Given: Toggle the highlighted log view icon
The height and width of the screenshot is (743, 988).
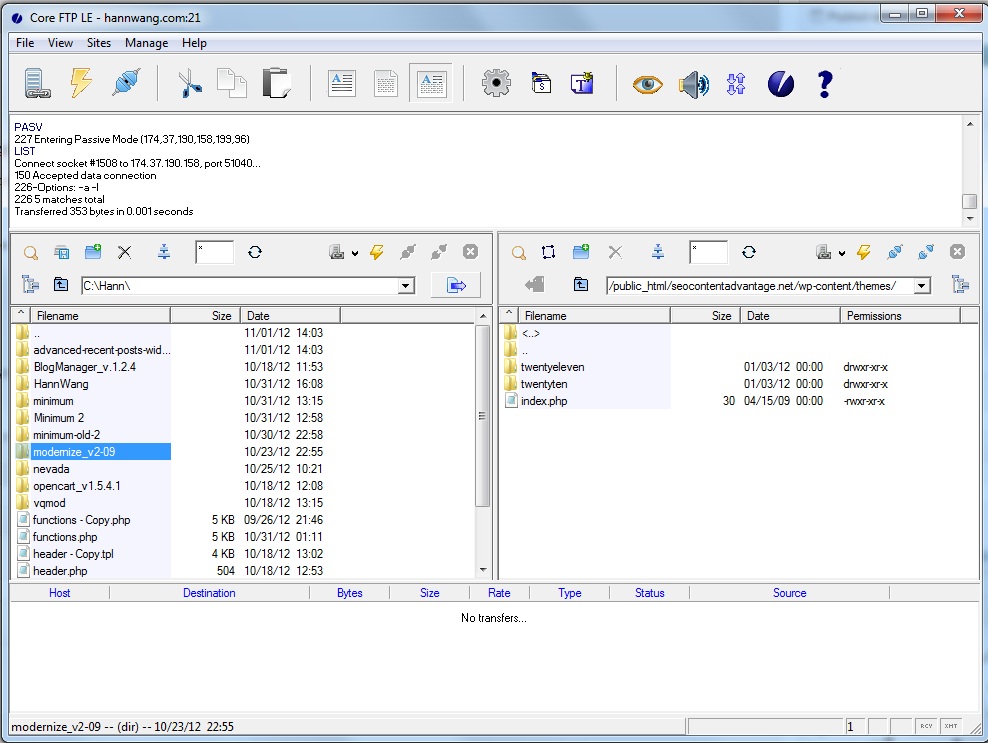Looking at the screenshot, I should pos(431,83).
